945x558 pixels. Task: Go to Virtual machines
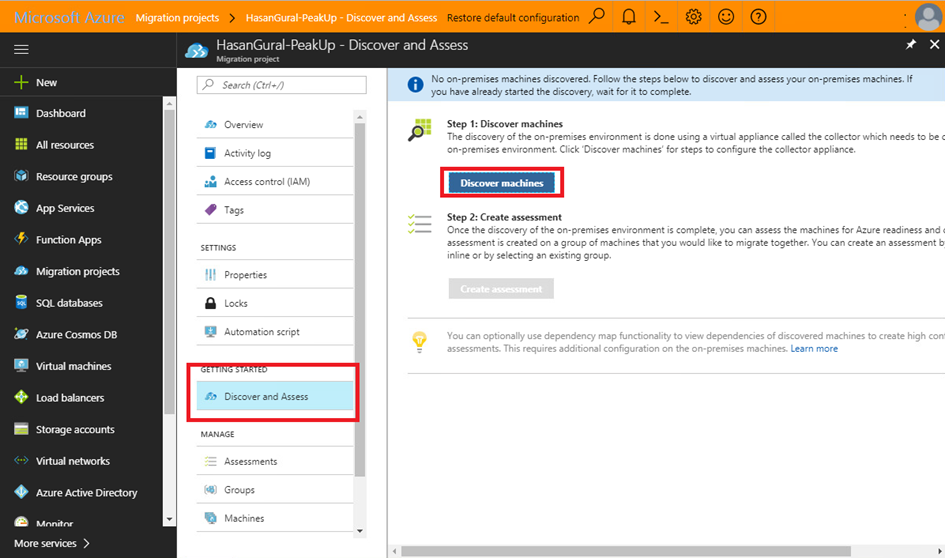coord(73,366)
